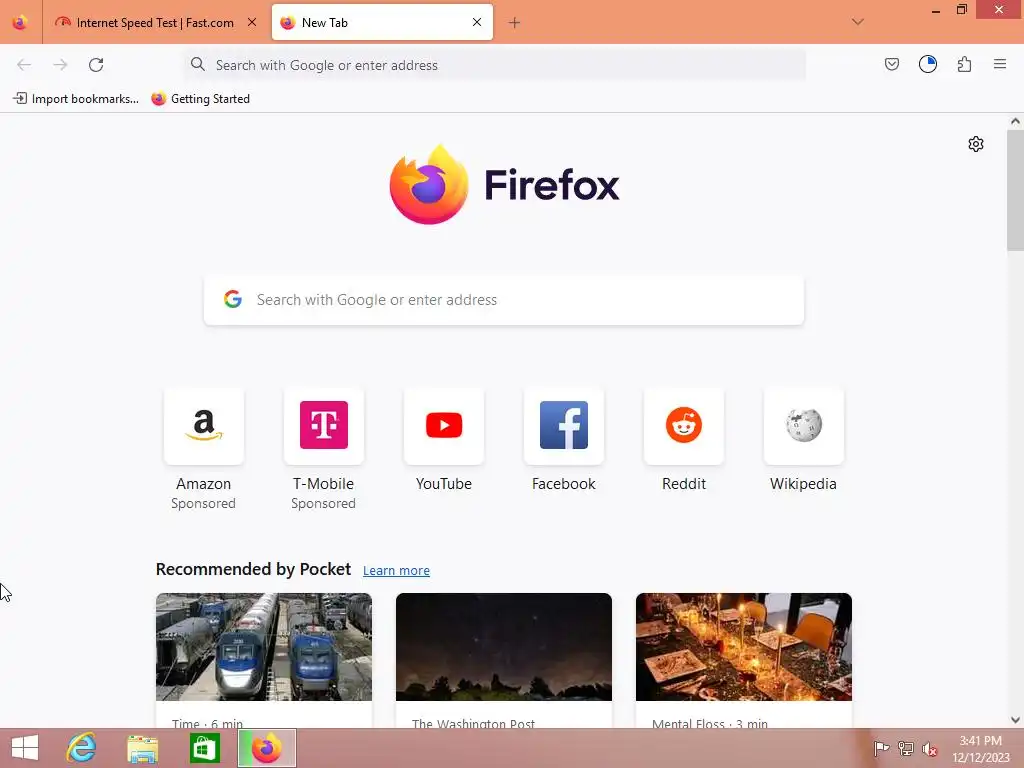
Task: Go back one page
Action: click(x=24, y=65)
